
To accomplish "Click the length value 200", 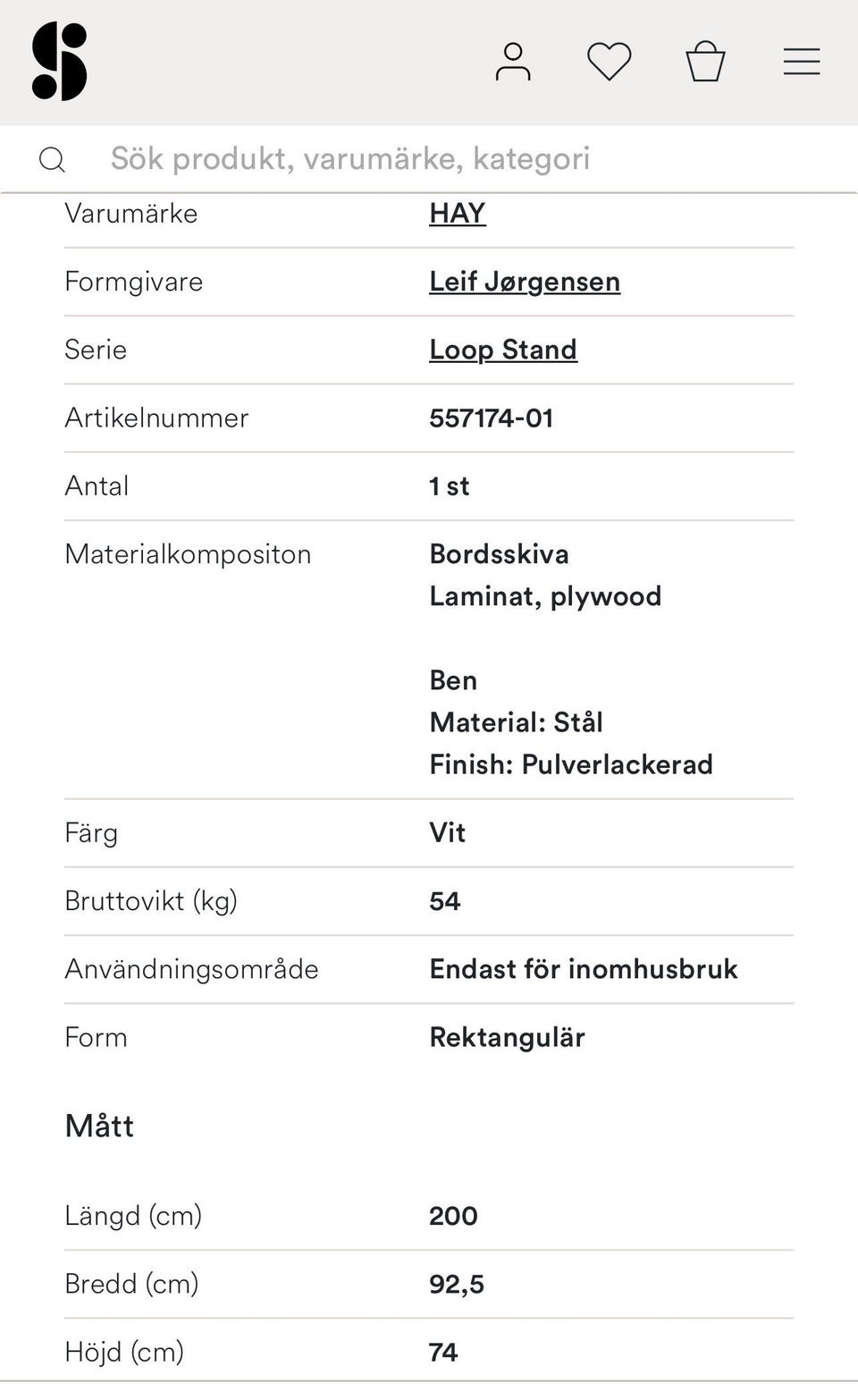I will 453,1216.
